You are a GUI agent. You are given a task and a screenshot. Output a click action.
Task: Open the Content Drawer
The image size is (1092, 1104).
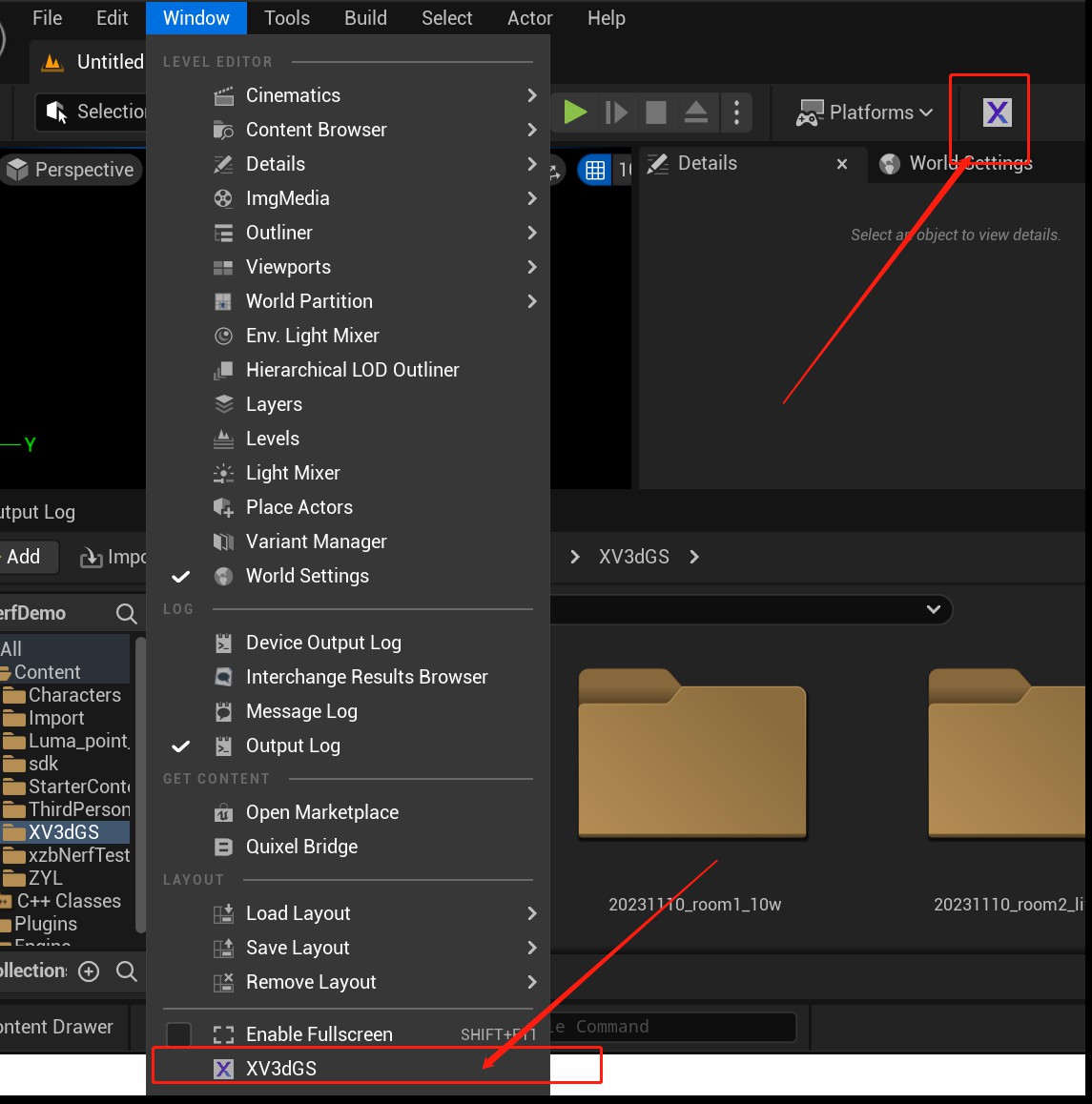coord(59,1028)
